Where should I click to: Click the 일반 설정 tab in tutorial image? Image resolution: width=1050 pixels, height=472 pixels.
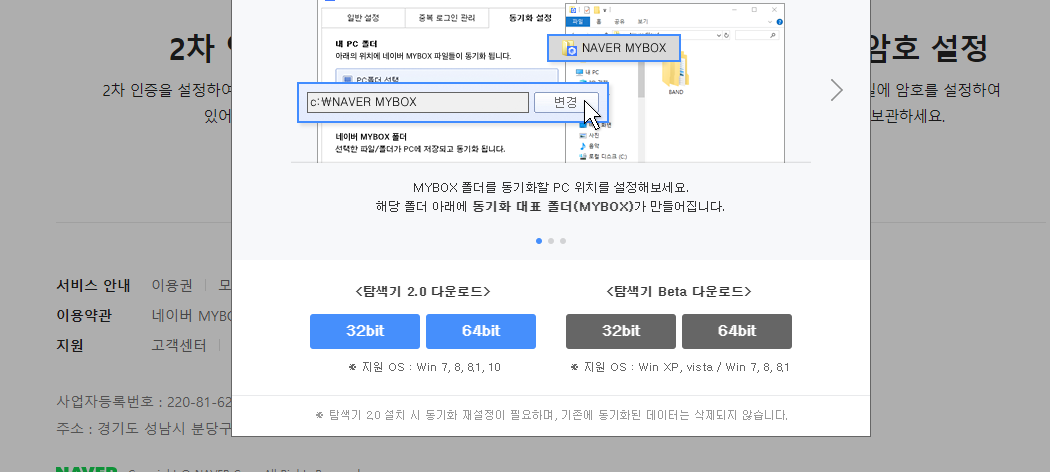[364, 17]
